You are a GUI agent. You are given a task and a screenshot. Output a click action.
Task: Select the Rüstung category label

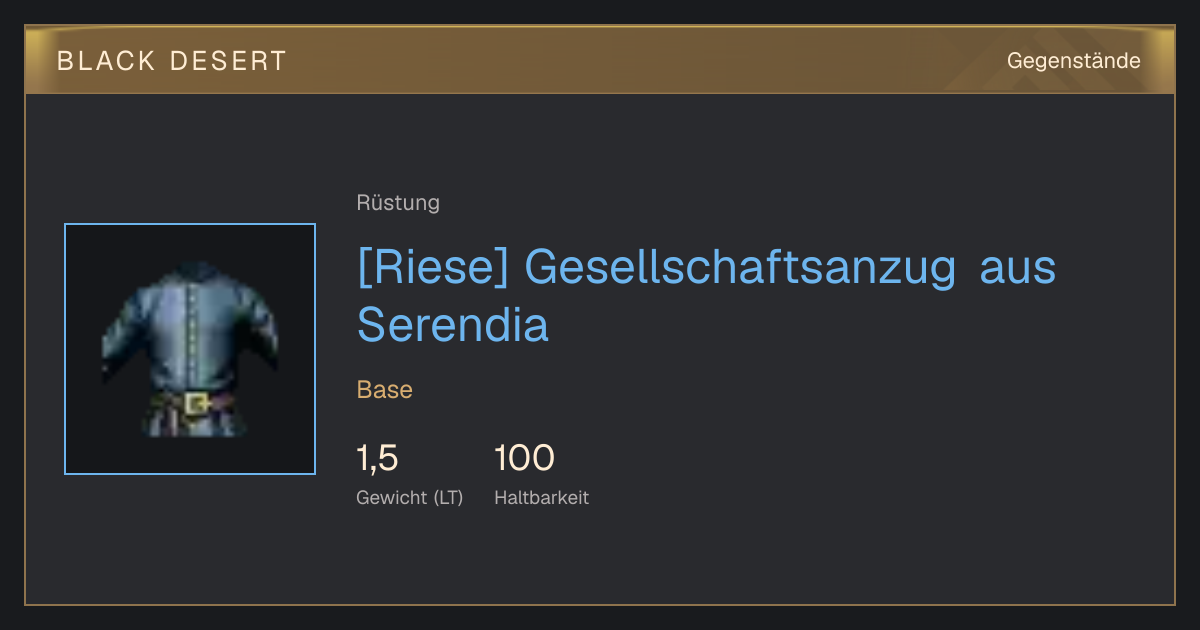pyautogui.click(x=398, y=203)
